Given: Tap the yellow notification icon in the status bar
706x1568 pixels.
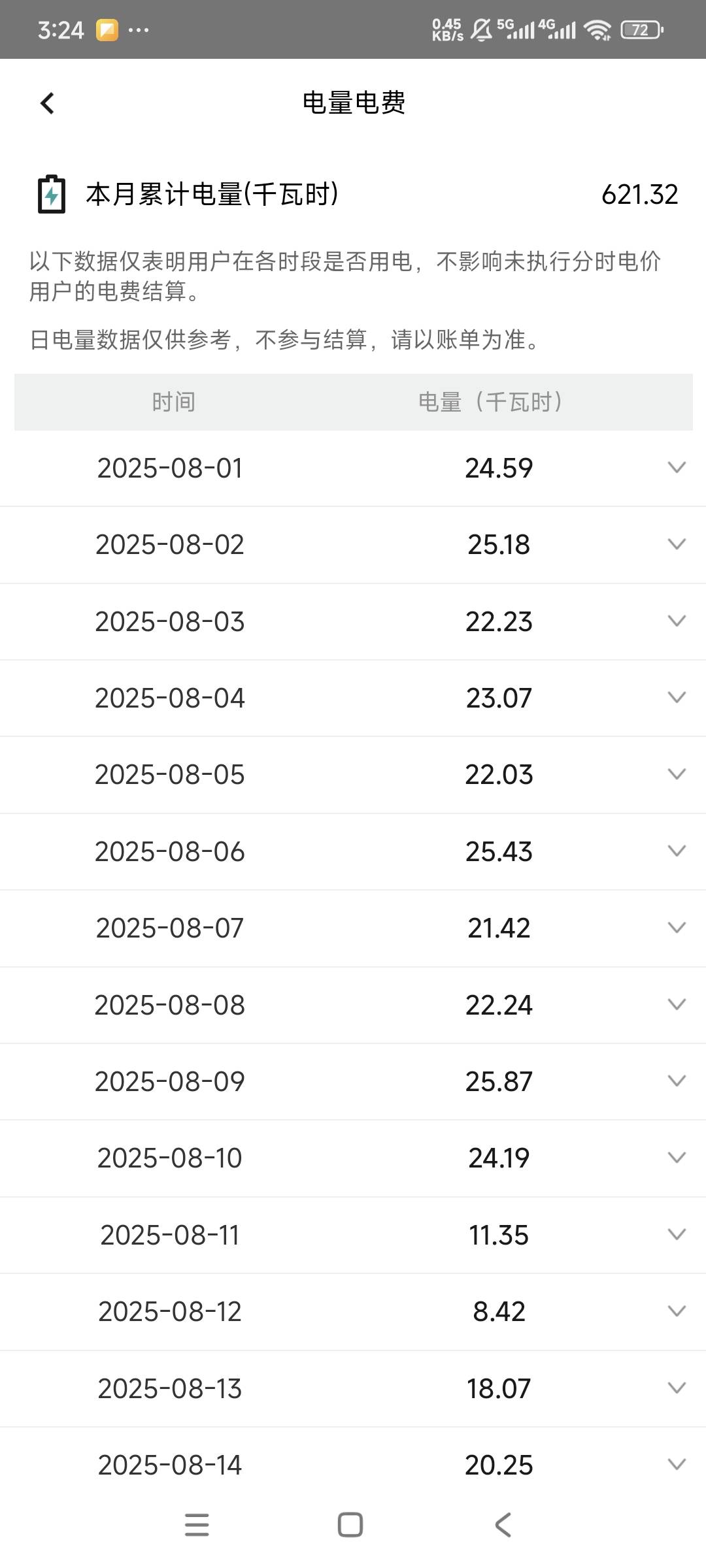Looking at the screenshot, I should tap(107, 30).
